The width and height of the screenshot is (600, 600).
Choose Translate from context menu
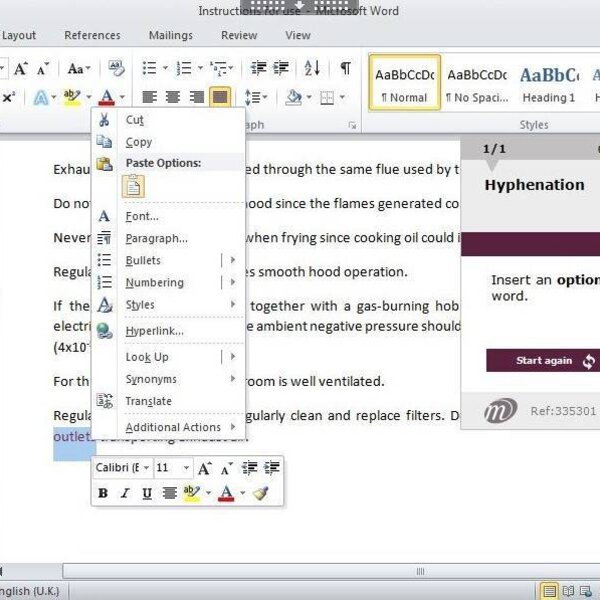click(168, 401)
